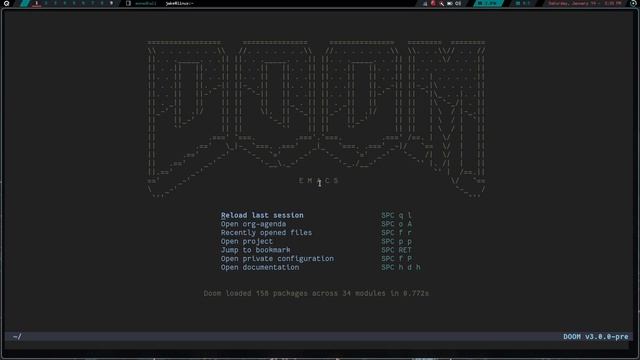Choose Open project
The height and width of the screenshot is (360, 640).
pos(247,241)
